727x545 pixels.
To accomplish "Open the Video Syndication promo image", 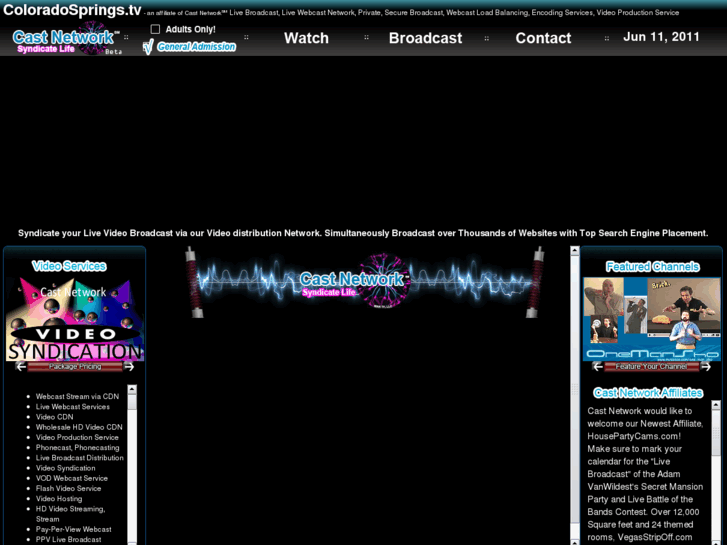I will click(75, 319).
